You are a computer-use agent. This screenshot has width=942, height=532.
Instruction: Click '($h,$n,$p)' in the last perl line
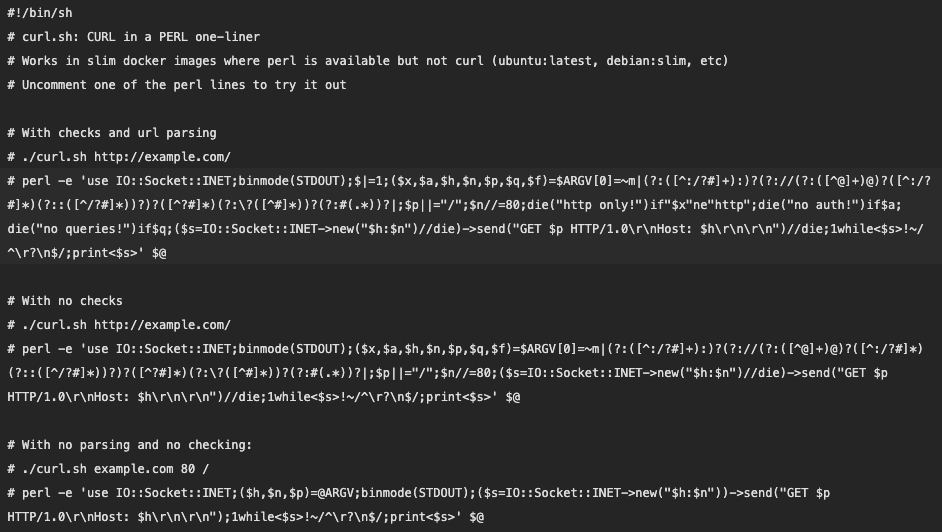click(x=270, y=493)
